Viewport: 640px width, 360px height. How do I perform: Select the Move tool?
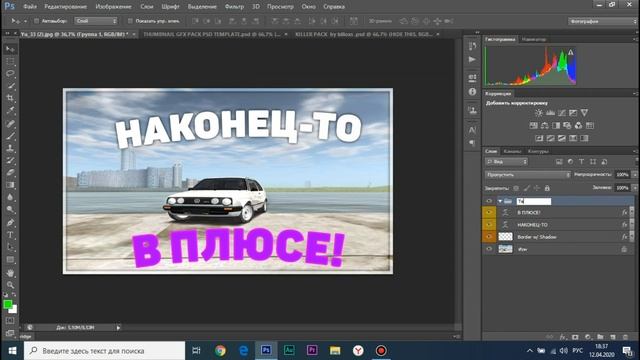pyautogui.click(x=10, y=49)
